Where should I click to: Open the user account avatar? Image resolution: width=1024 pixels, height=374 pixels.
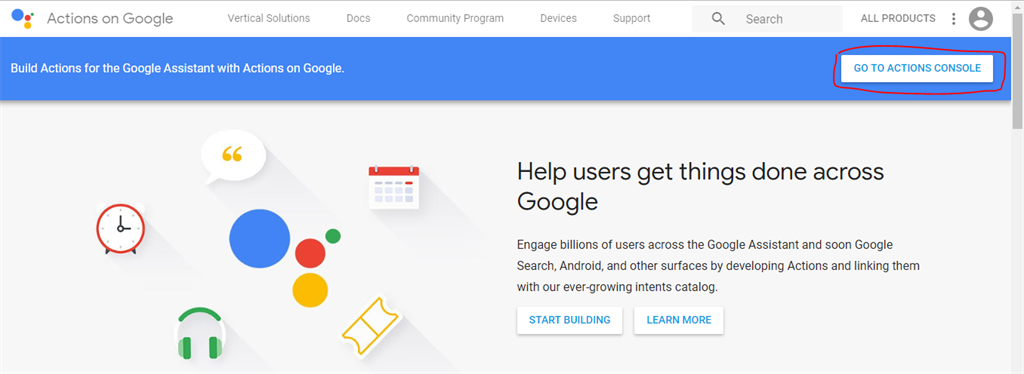point(980,19)
